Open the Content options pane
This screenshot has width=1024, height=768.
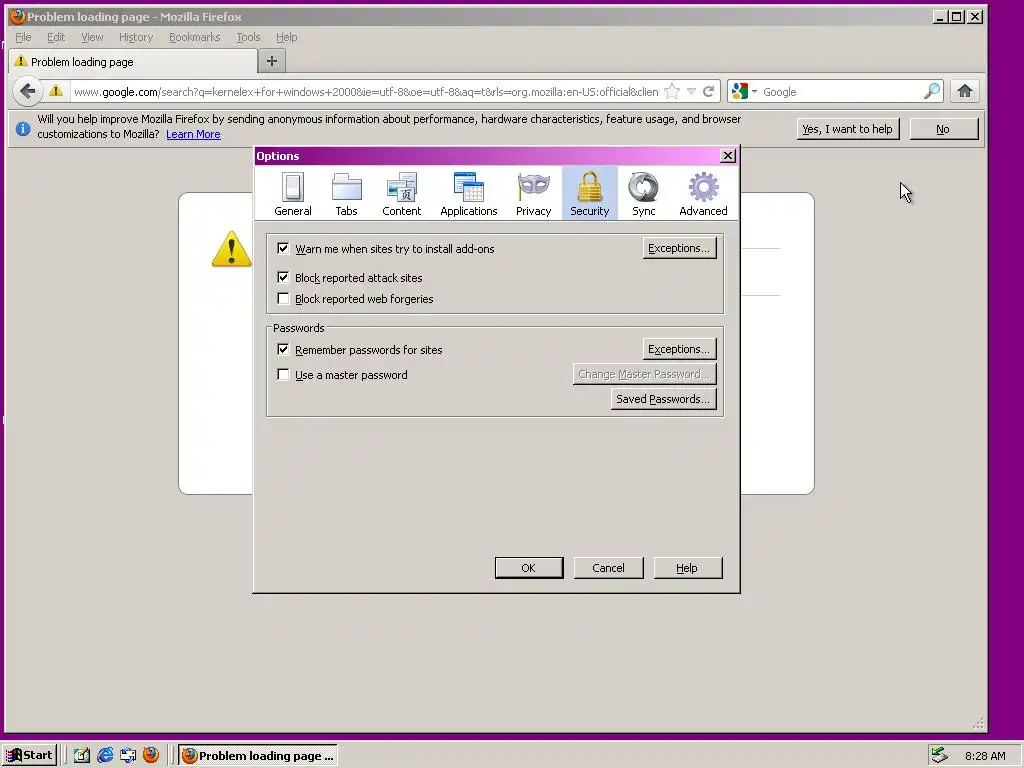(402, 193)
